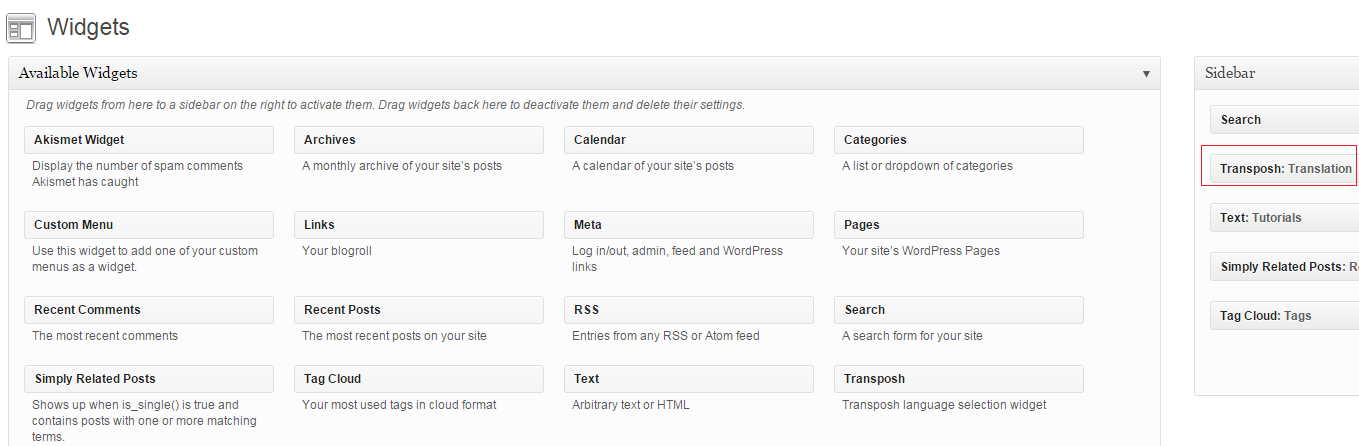The height and width of the screenshot is (446, 1359).
Task: Select the Tag Cloud available widget
Action: tap(419, 379)
